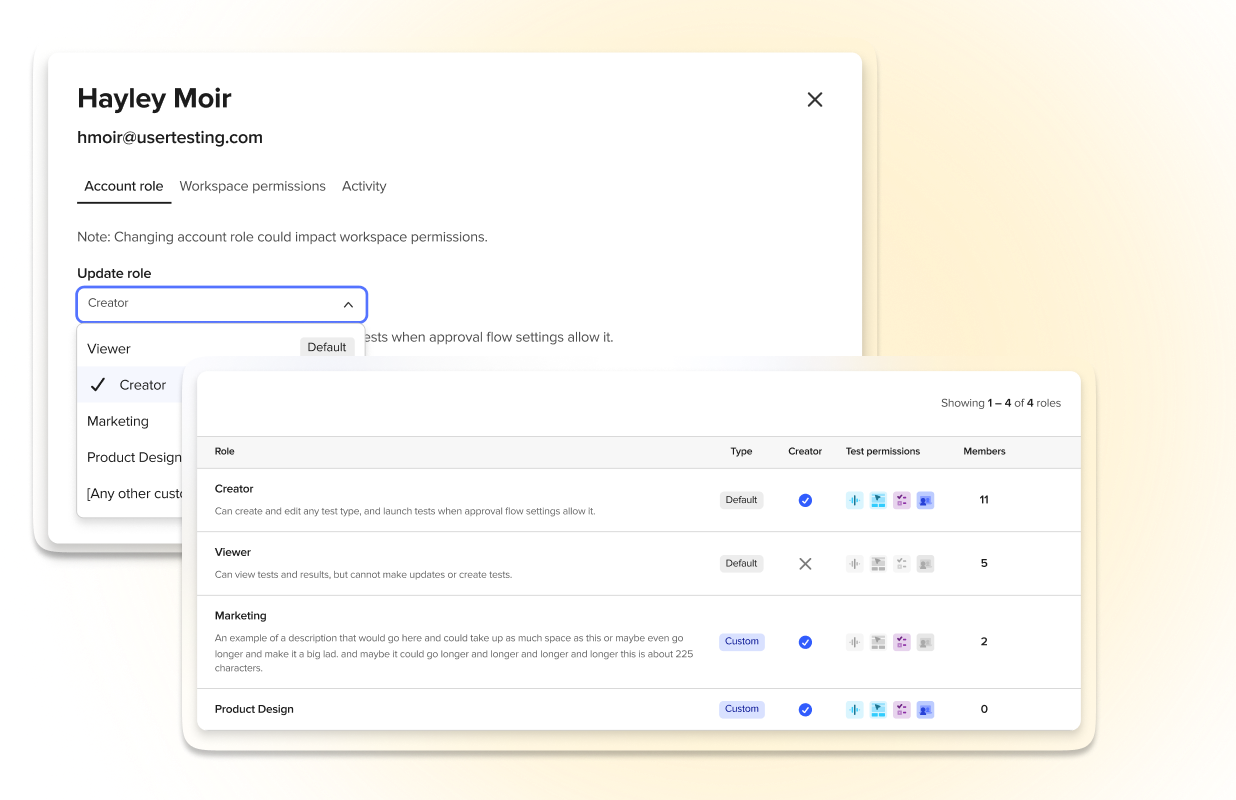Click the live conversation icon for Product Design
This screenshot has width=1236, height=800.
(925, 709)
